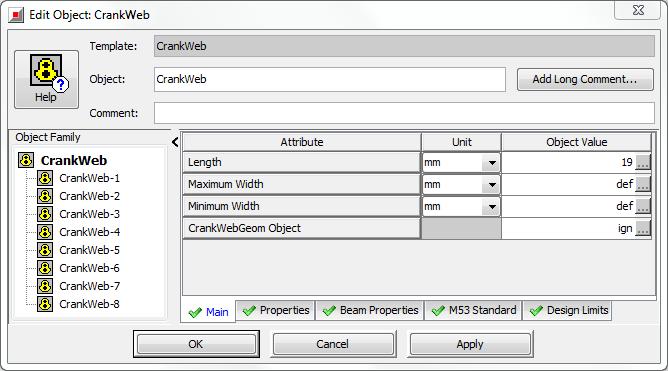Image resolution: width=668 pixels, height=371 pixels.
Task: Select CrankWeb-6 in the family tree
Action: tap(89, 268)
